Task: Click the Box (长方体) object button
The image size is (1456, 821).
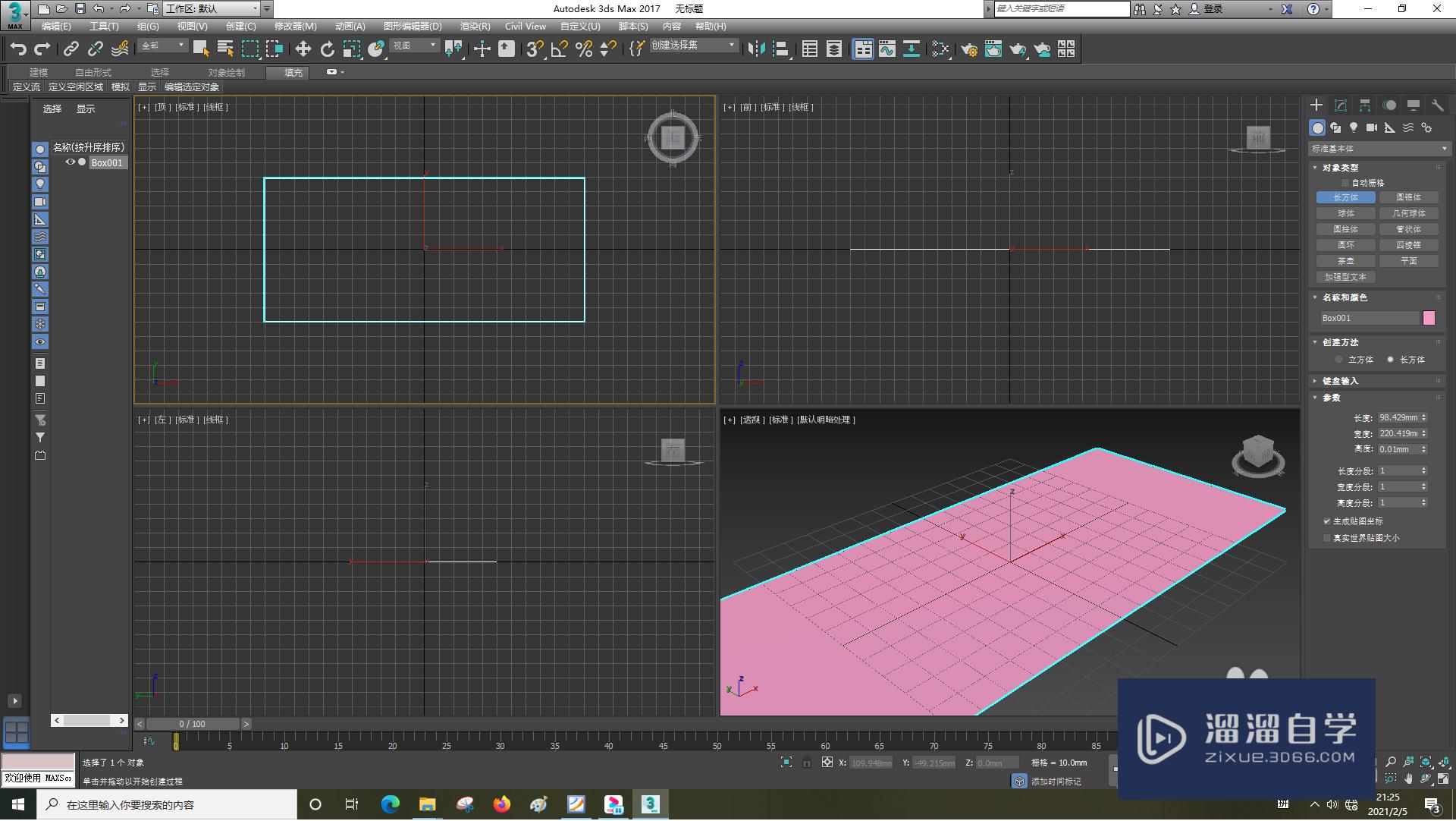Action: coord(1346,197)
